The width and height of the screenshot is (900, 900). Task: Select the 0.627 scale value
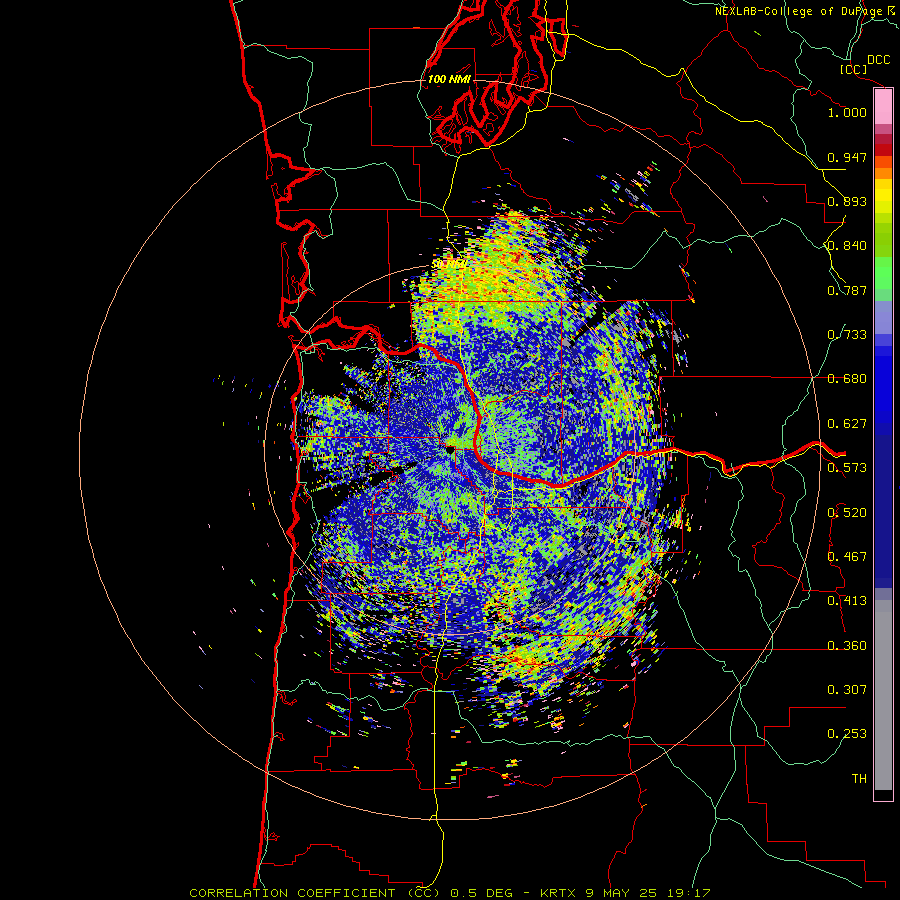pyautogui.click(x=847, y=424)
